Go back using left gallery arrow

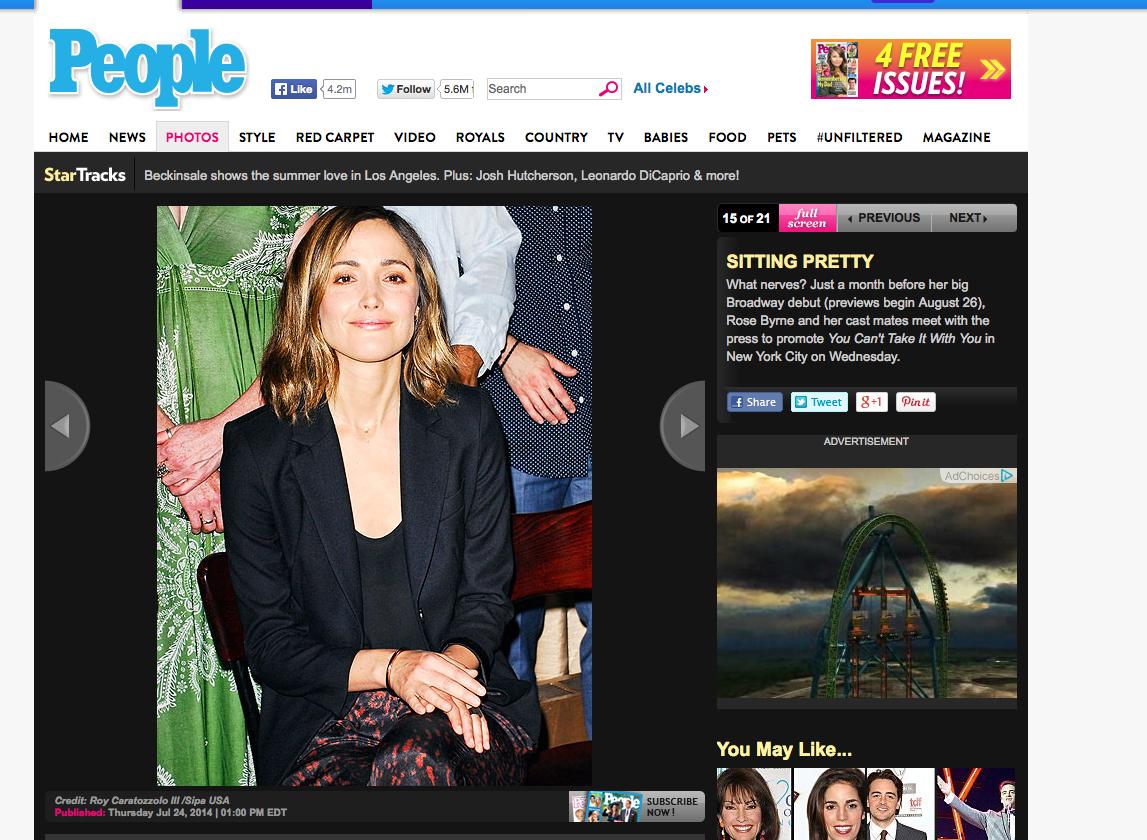[66, 426]
